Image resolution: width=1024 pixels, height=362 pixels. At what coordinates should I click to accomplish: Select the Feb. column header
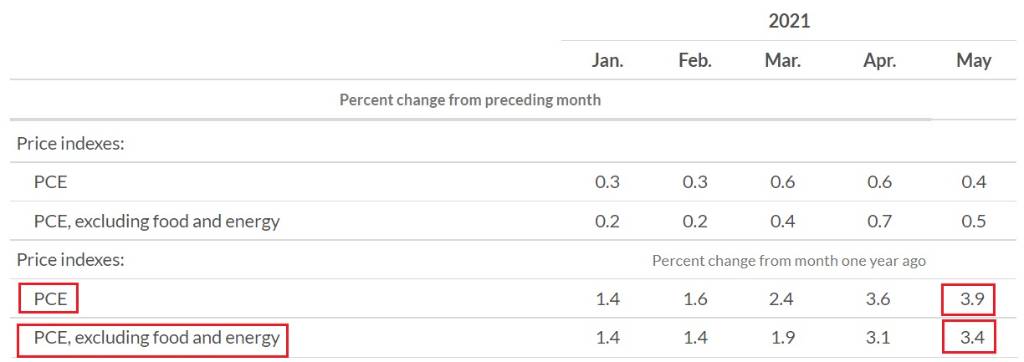[694, 61]
